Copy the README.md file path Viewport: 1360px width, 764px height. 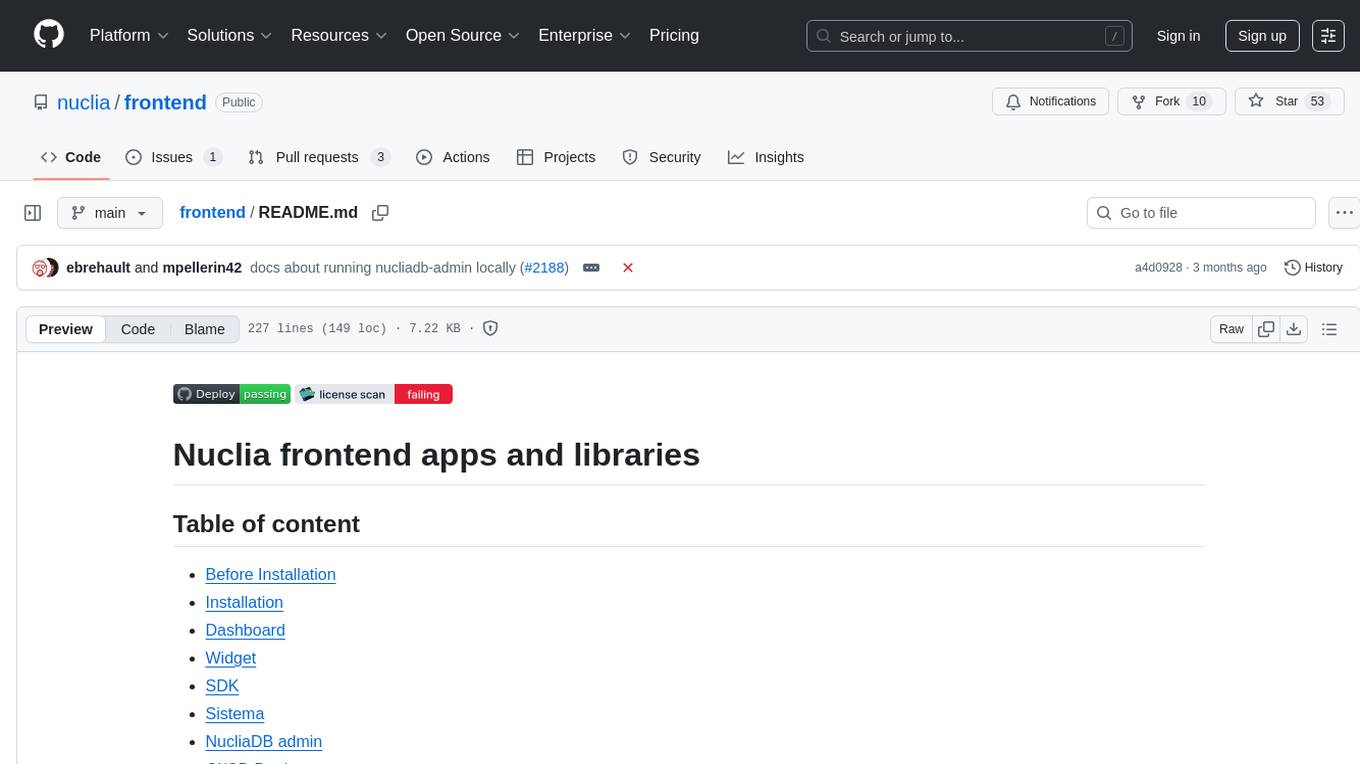(380, 213)
